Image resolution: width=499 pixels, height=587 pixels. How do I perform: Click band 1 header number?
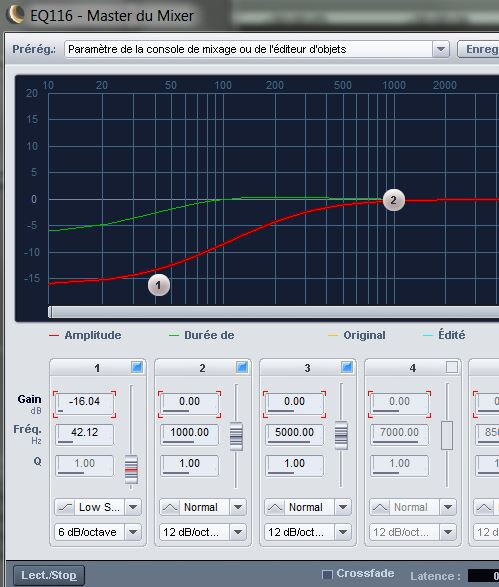(x=97, y=368)
